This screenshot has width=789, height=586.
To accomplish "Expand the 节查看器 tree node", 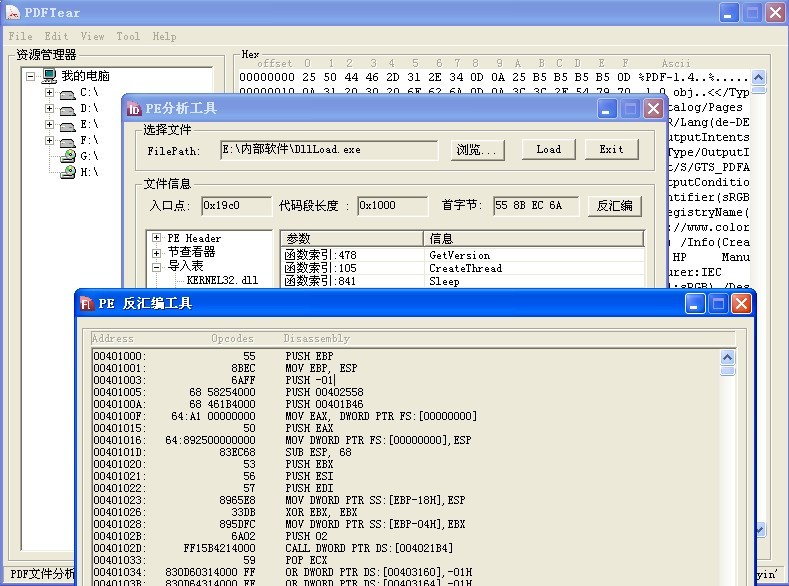I will [x=157, y=252].
